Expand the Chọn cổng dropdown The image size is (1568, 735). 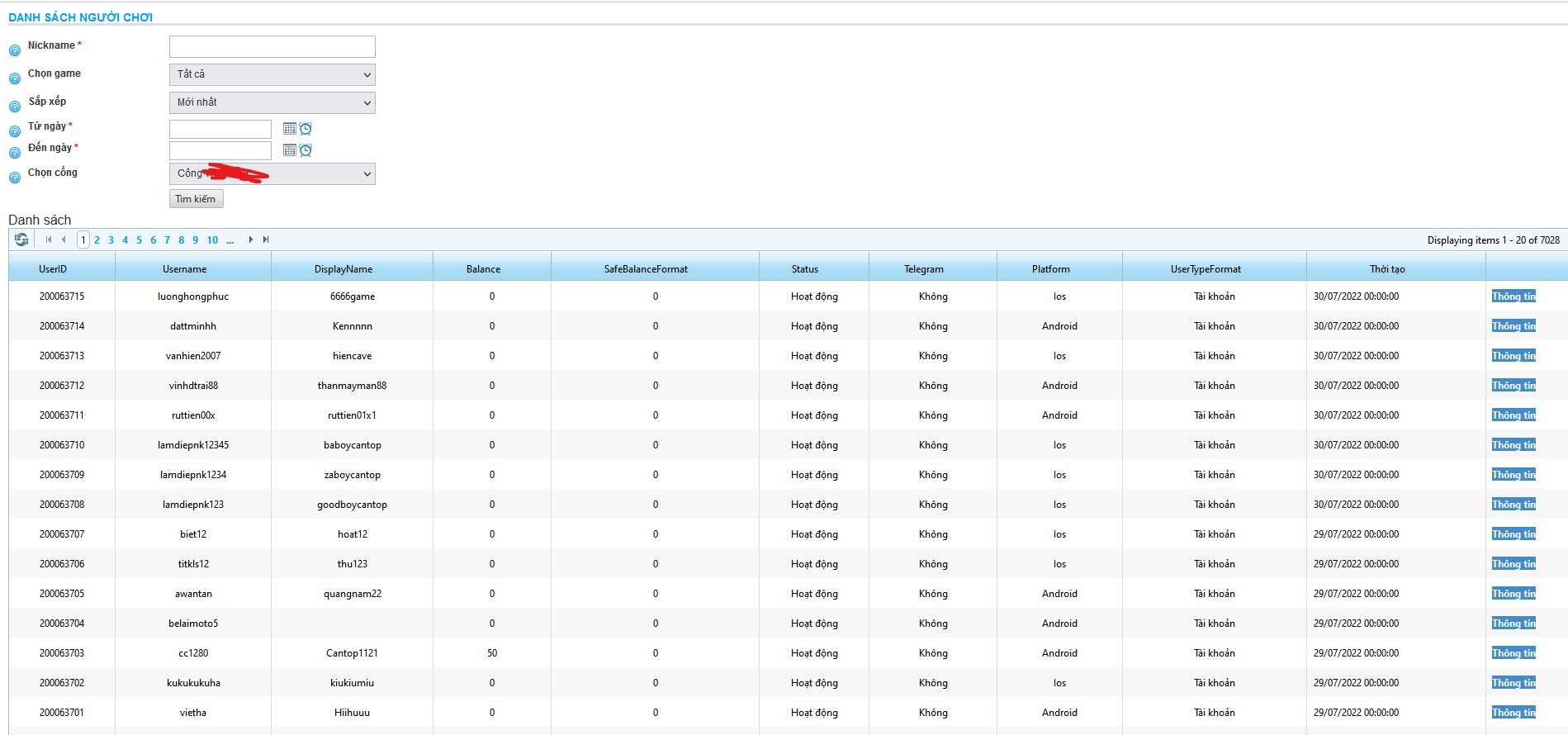(x=272, y=173)
